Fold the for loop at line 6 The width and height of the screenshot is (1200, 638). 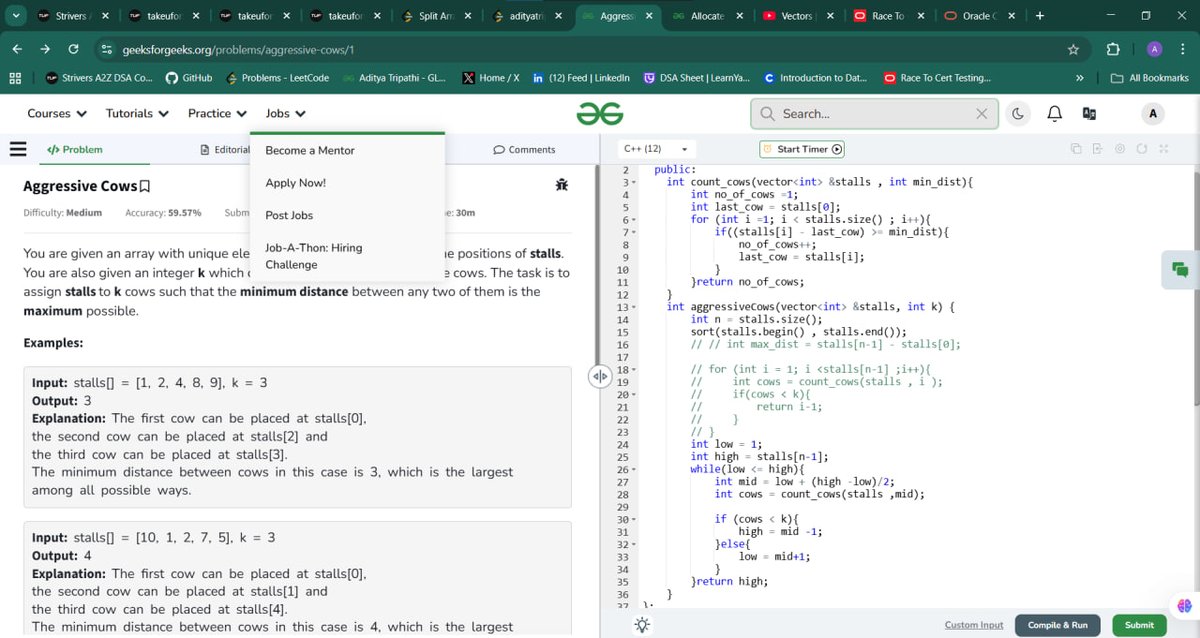click(633, 220)
